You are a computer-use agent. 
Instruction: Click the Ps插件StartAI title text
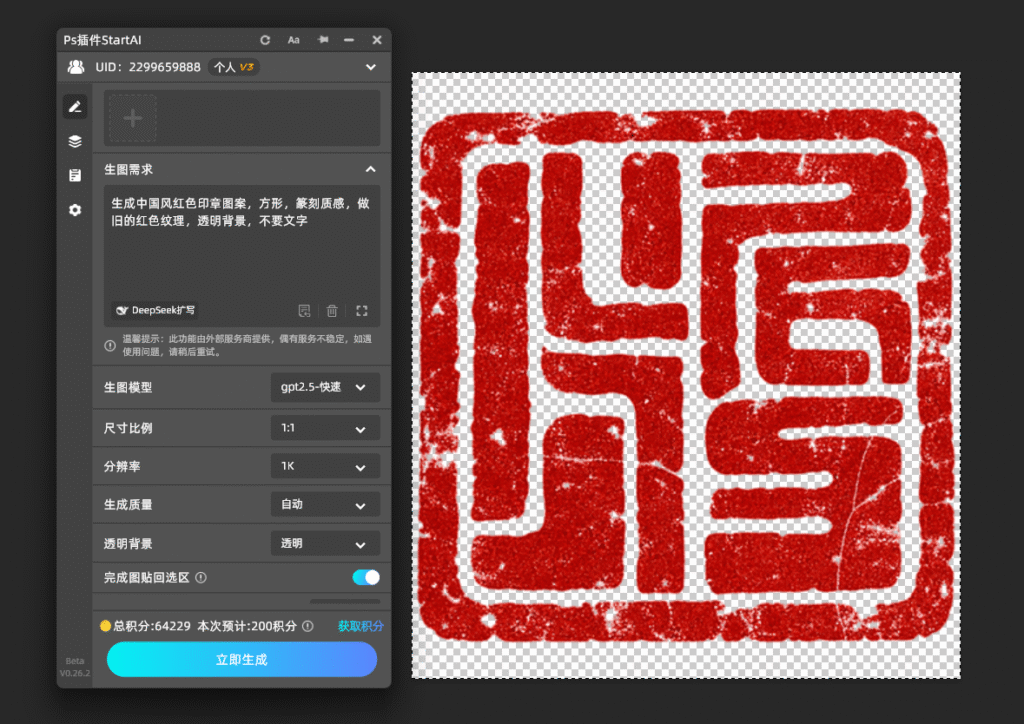(103, 40)
